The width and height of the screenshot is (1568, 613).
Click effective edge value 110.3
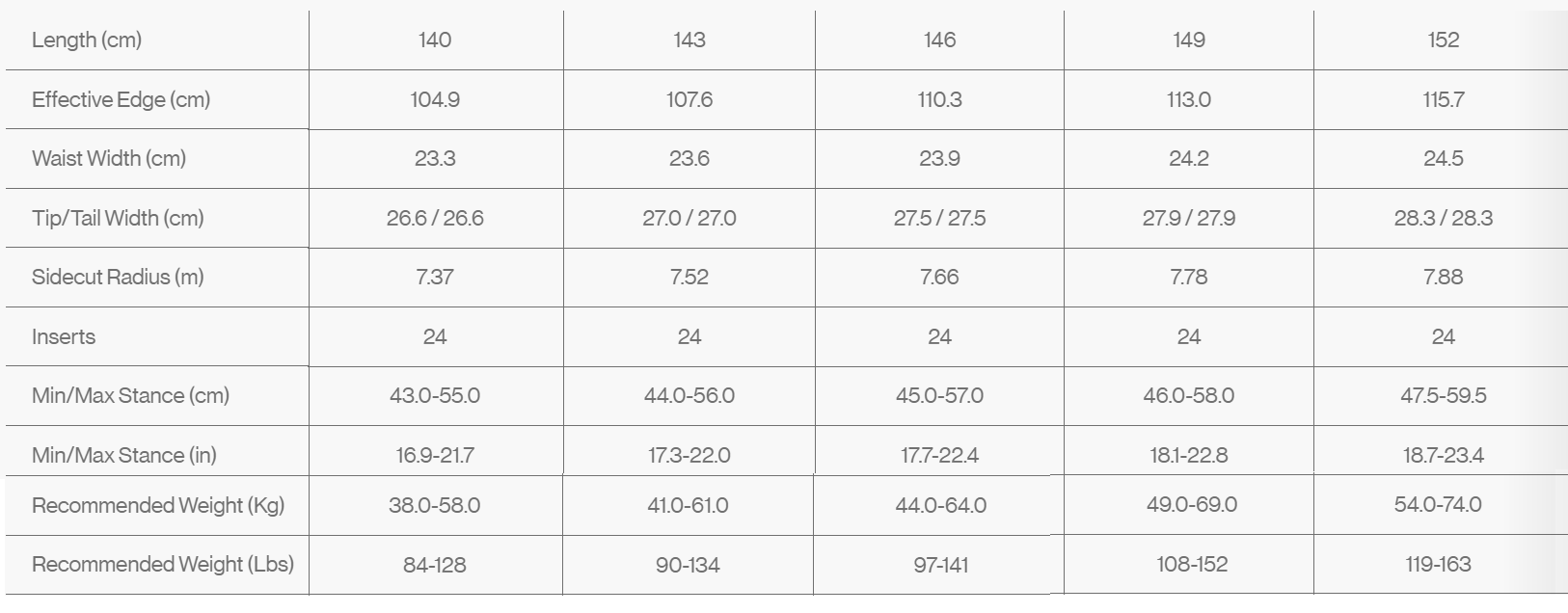point(939,99)
